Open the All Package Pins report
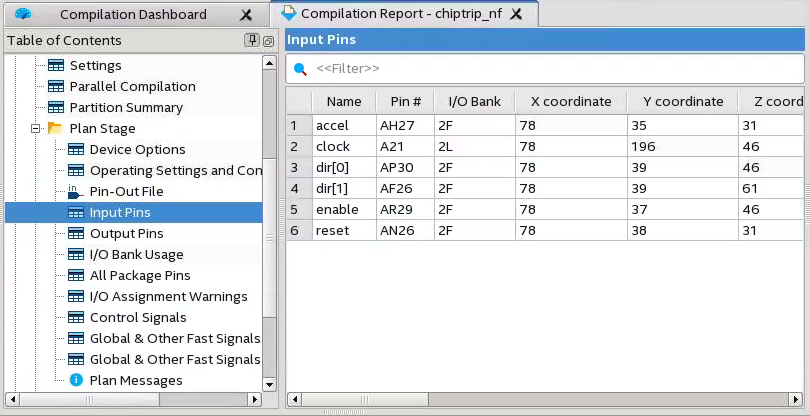The height and width of the screenshot is (416, 810). coord(139,275)
